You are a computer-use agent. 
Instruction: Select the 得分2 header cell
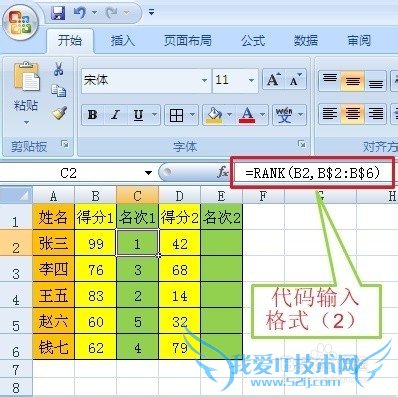click(180, 217)
